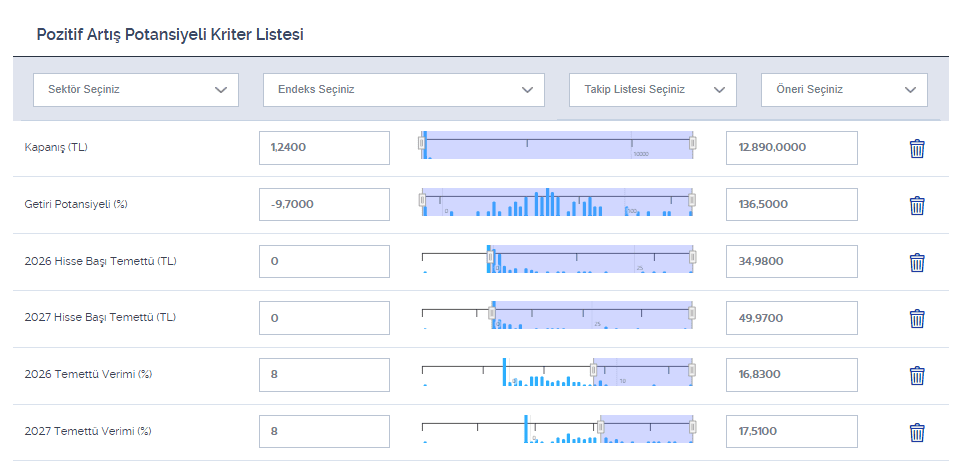This screenshot has height=466, width=956.
Task: Expand the Endeks Seçiniz dropdown
Action: coord(403,90)
